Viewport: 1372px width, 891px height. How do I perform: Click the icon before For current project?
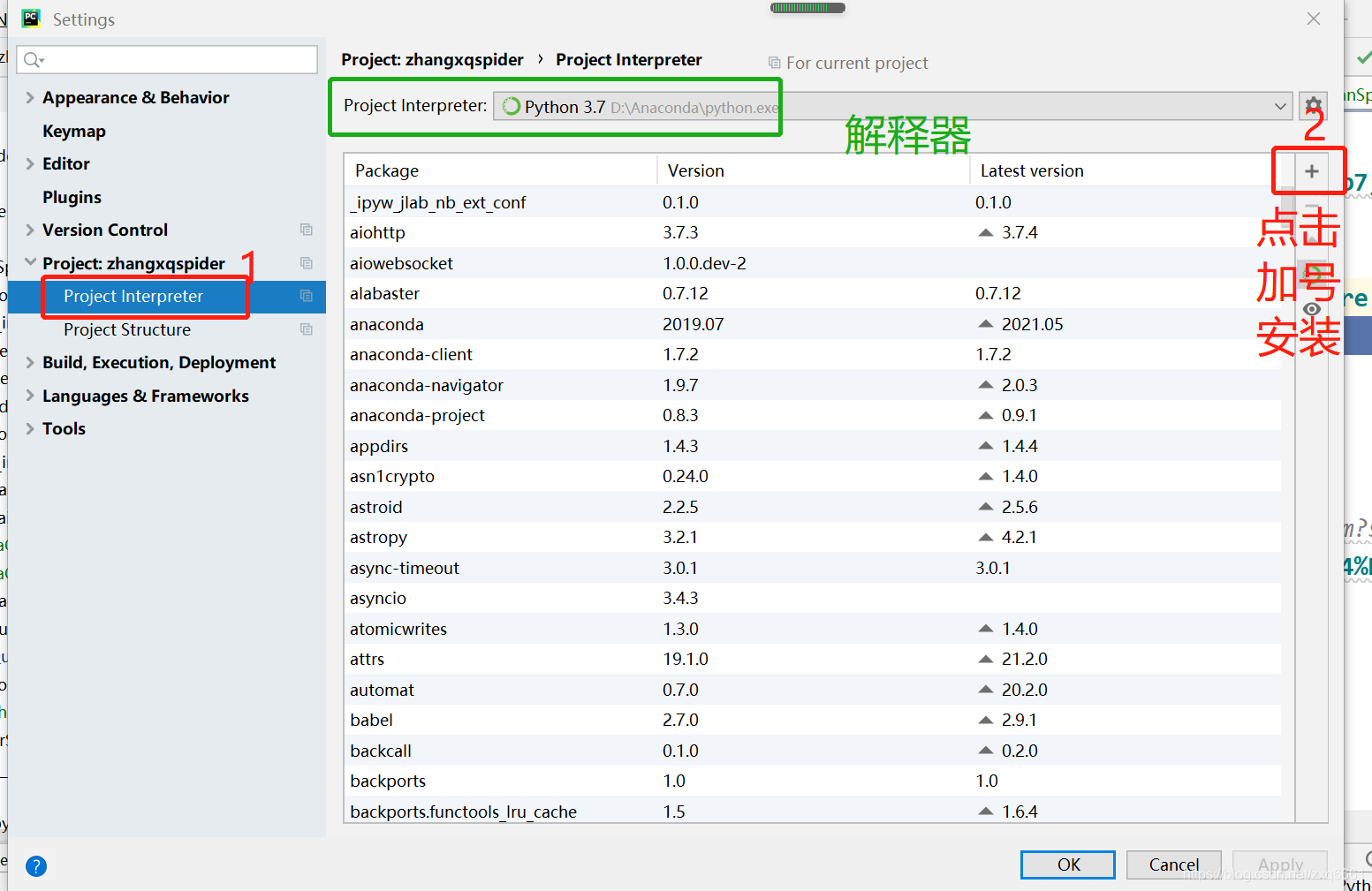(x=775, y=63)
